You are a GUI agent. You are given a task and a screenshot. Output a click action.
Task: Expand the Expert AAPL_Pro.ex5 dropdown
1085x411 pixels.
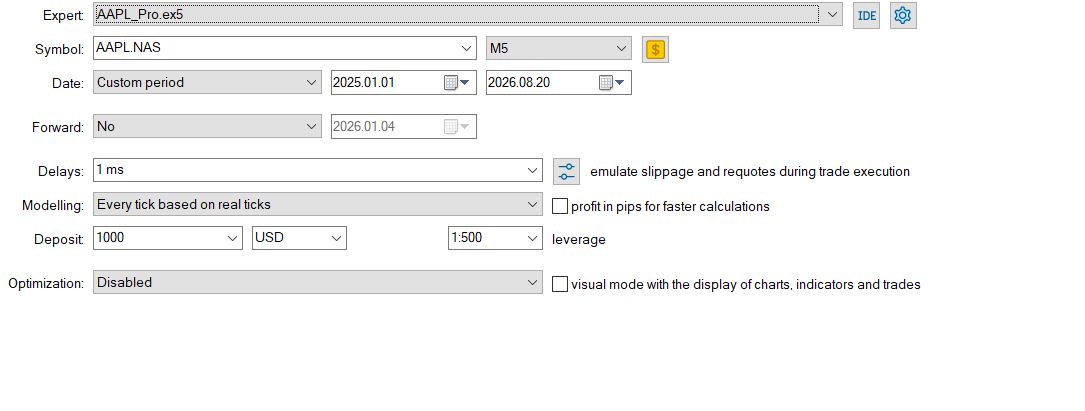point(832,15)
